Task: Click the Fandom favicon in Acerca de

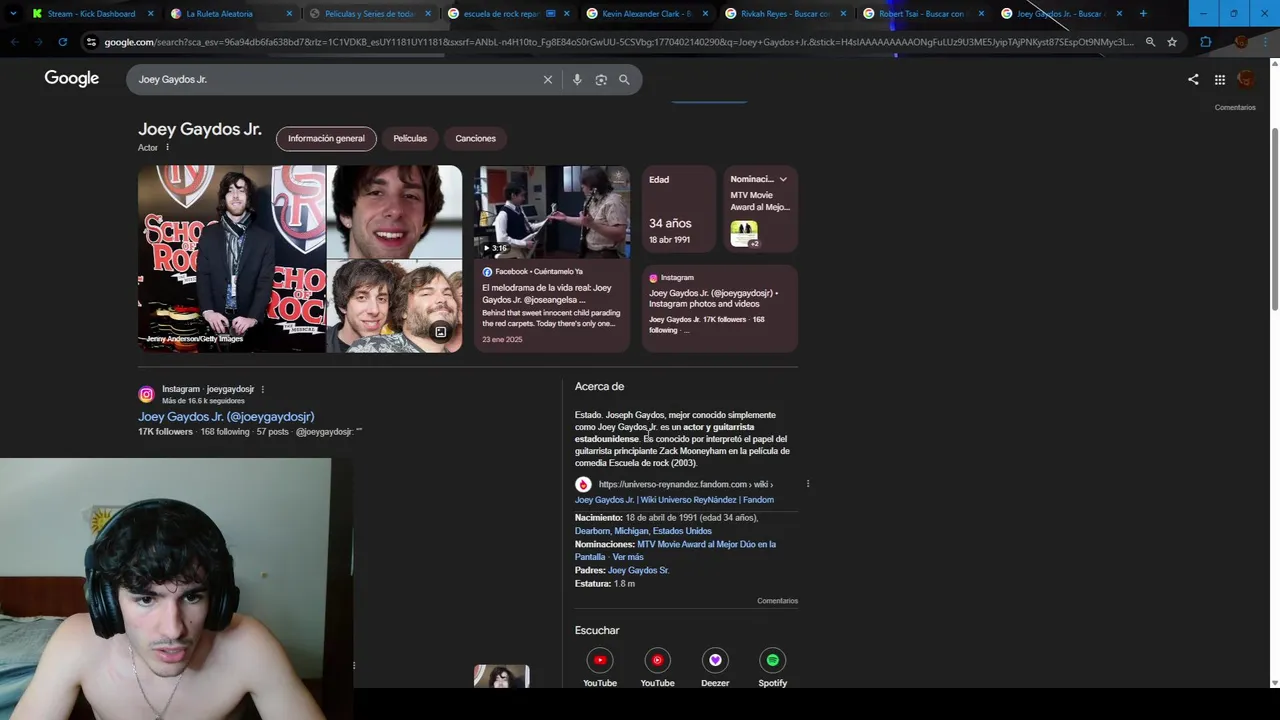Action: click(x=583, y=484)
